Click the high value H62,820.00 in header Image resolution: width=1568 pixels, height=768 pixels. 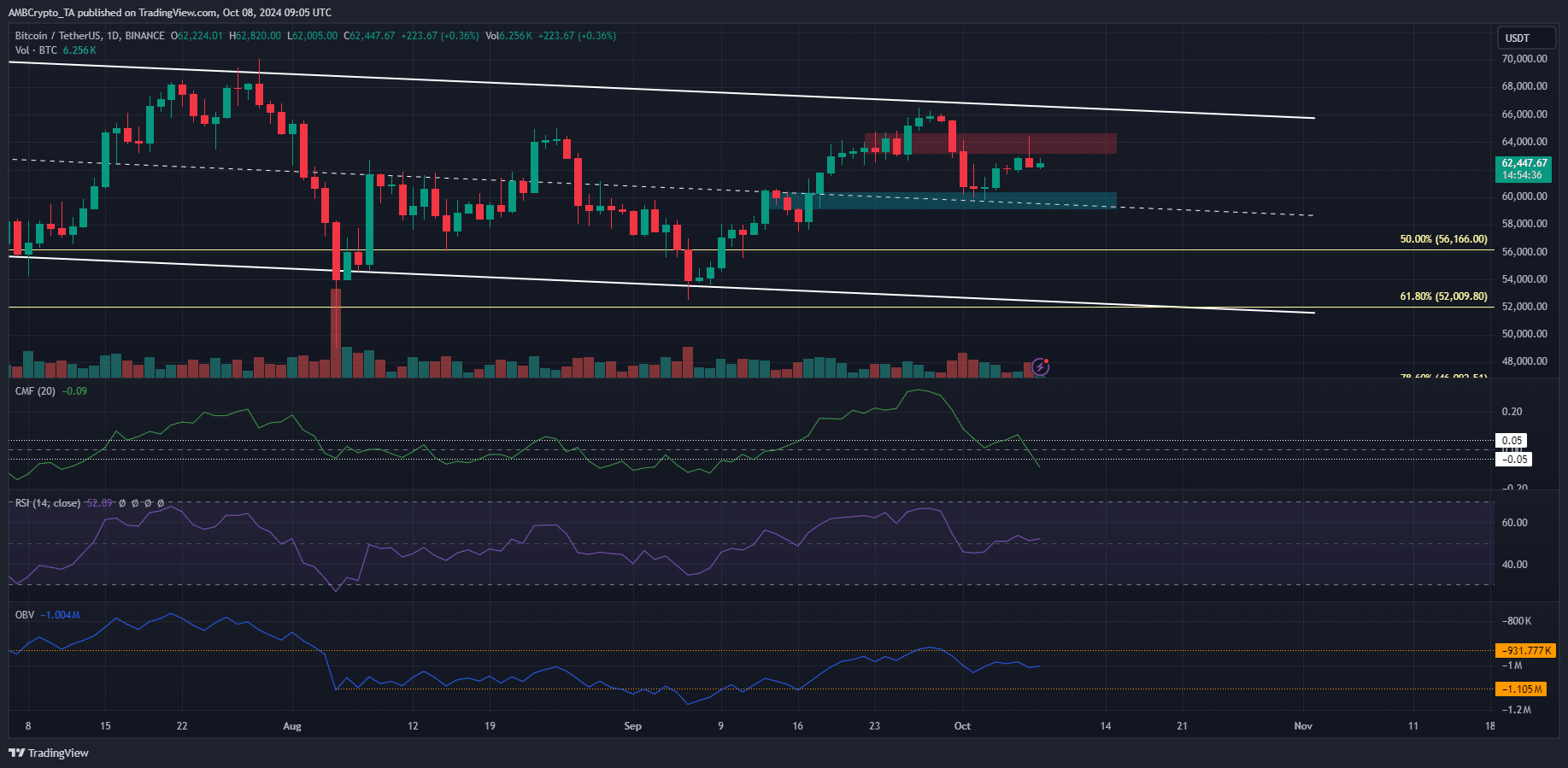tap(255, 36)
